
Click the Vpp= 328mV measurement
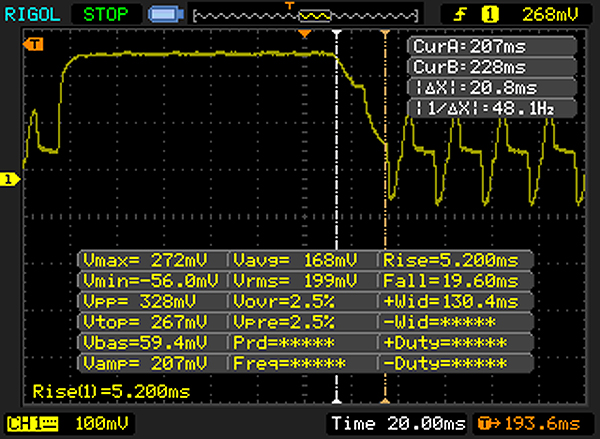point(153,302)
